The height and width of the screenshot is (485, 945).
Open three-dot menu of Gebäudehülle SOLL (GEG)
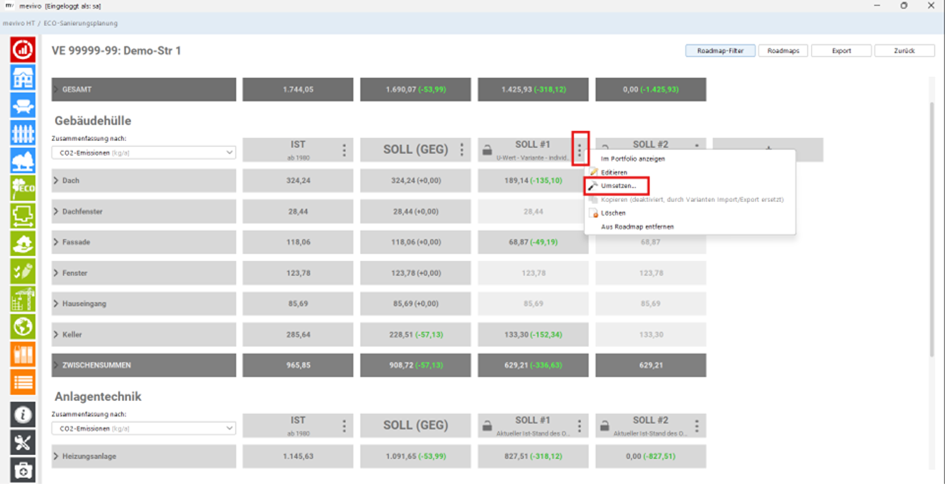[x=462, y=149]
